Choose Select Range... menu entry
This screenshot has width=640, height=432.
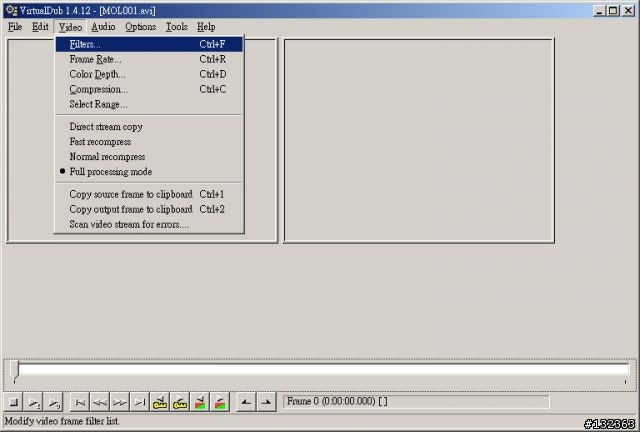click(149, 105)
